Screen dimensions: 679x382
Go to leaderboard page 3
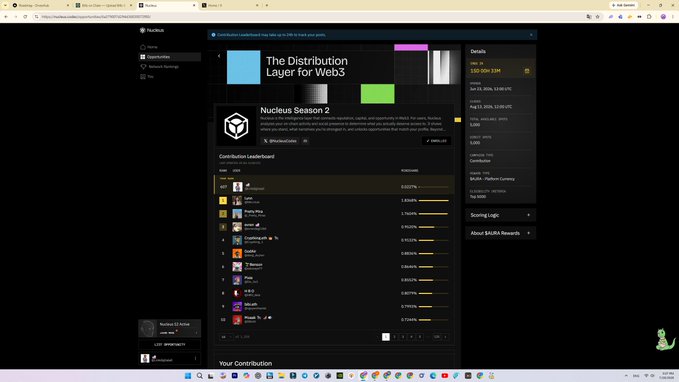[x=403, y=337]
